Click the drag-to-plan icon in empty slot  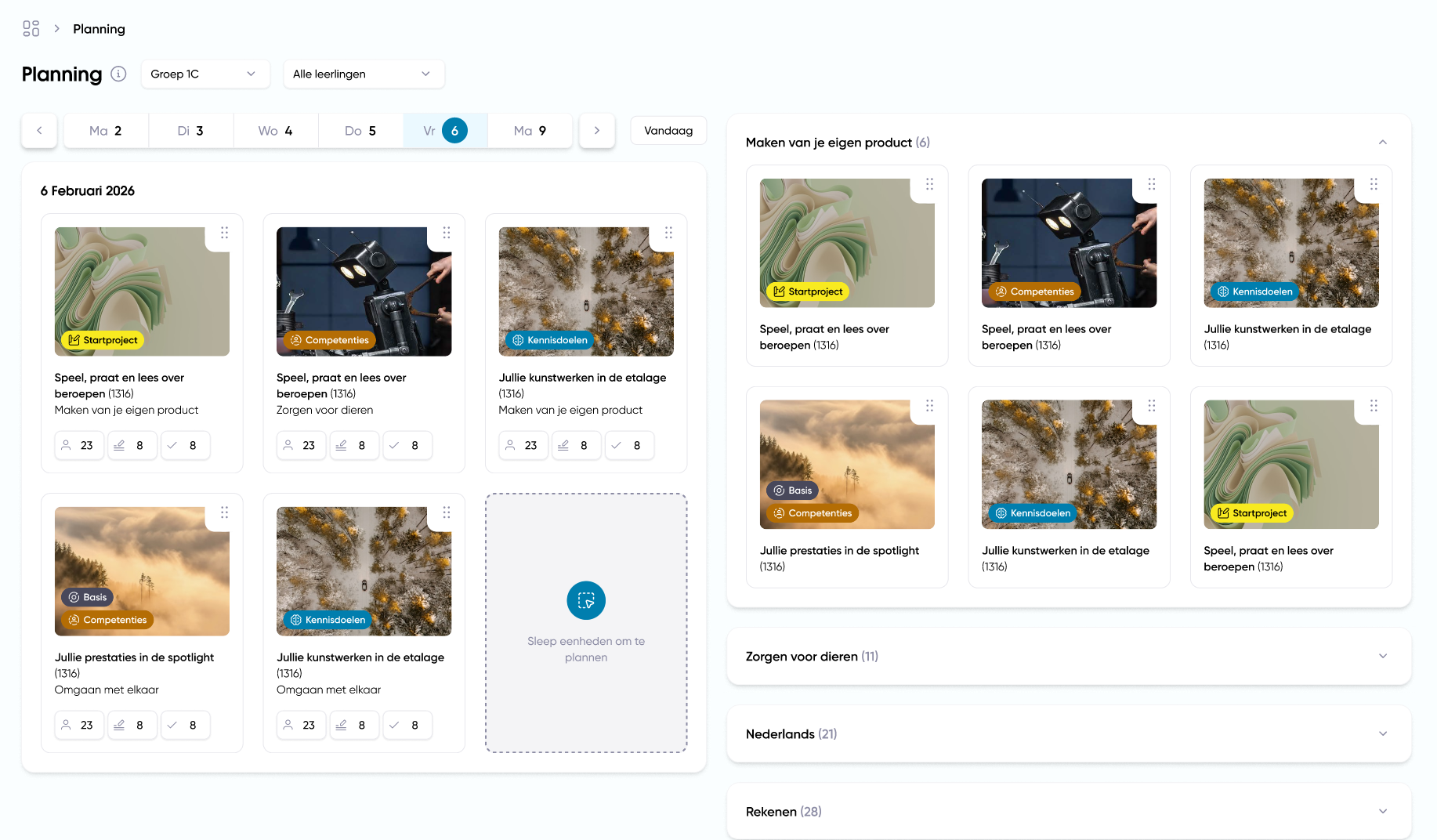click(586, 600)
